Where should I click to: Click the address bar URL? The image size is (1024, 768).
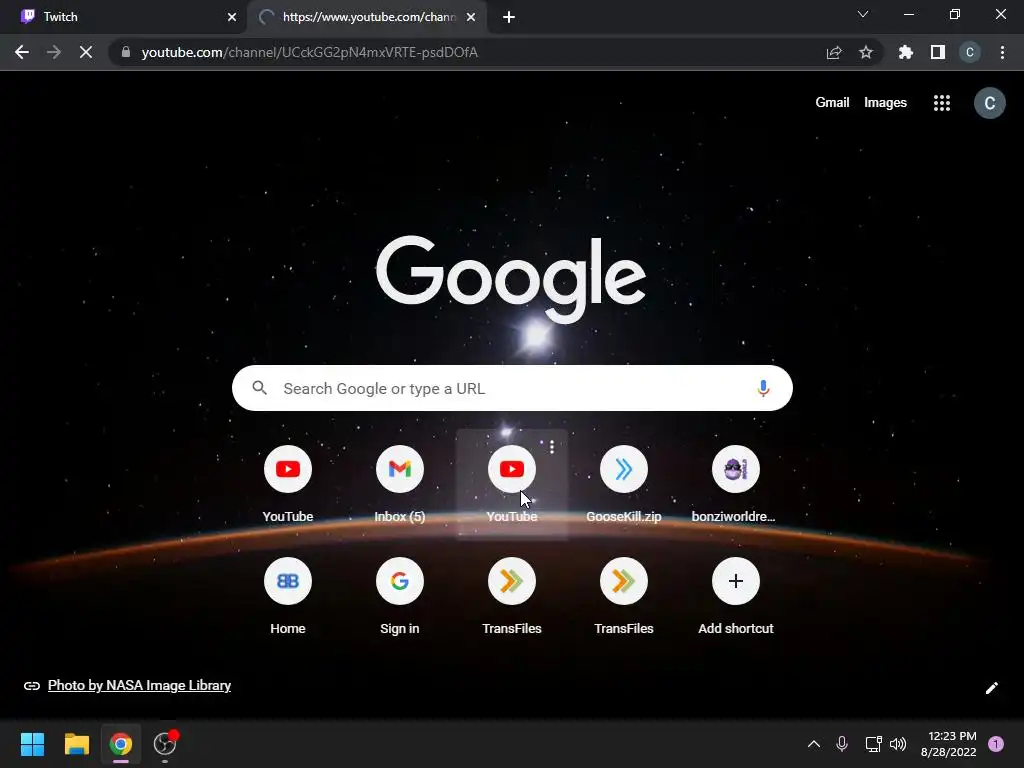(310, 52)
